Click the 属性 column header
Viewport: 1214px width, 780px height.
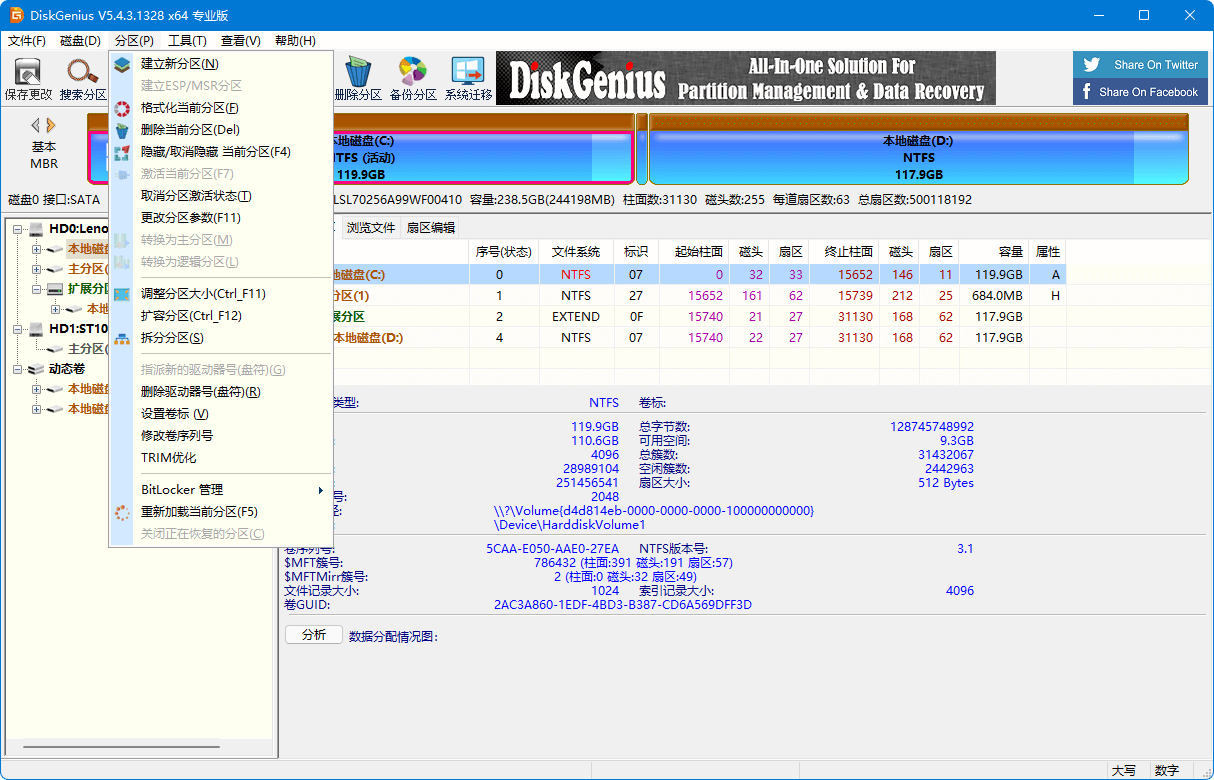[1049, 252]
